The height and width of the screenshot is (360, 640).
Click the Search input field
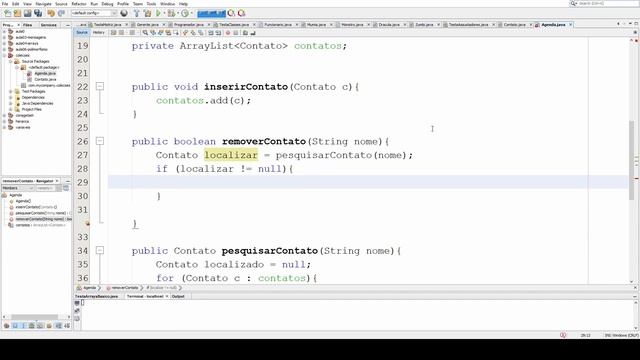point(607,3)
